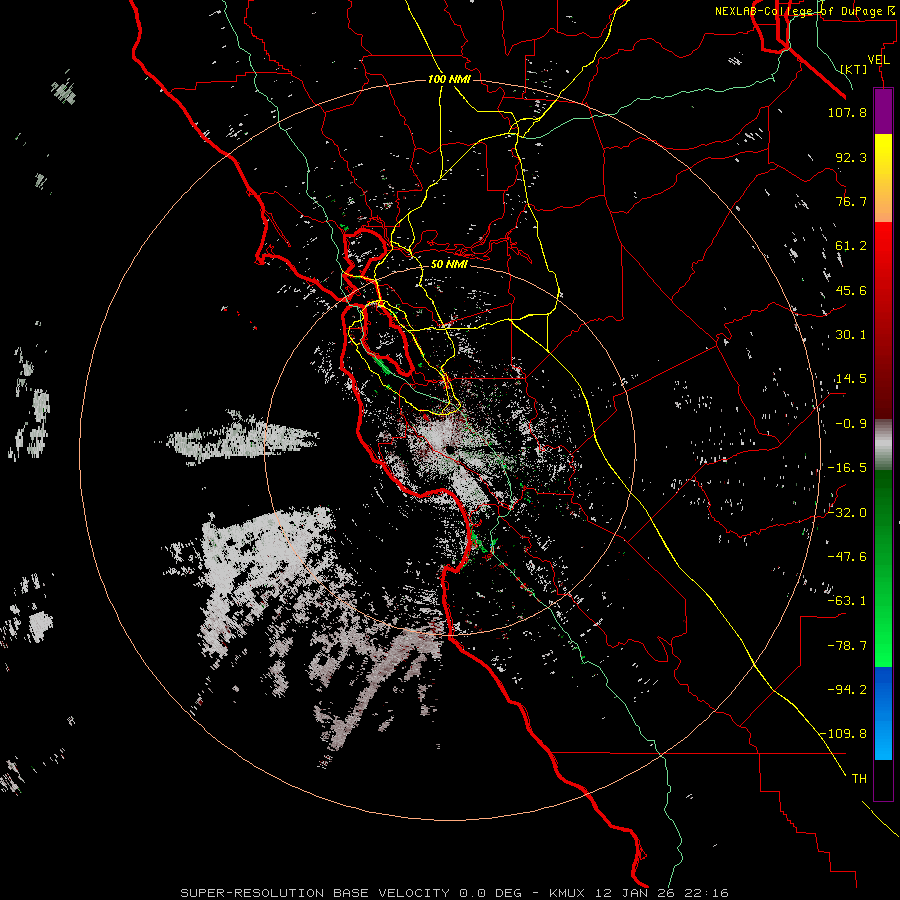Viewport: 900px width, 900px height.
Task: Click the [KT] units label
Action: [x=854, y=69]
